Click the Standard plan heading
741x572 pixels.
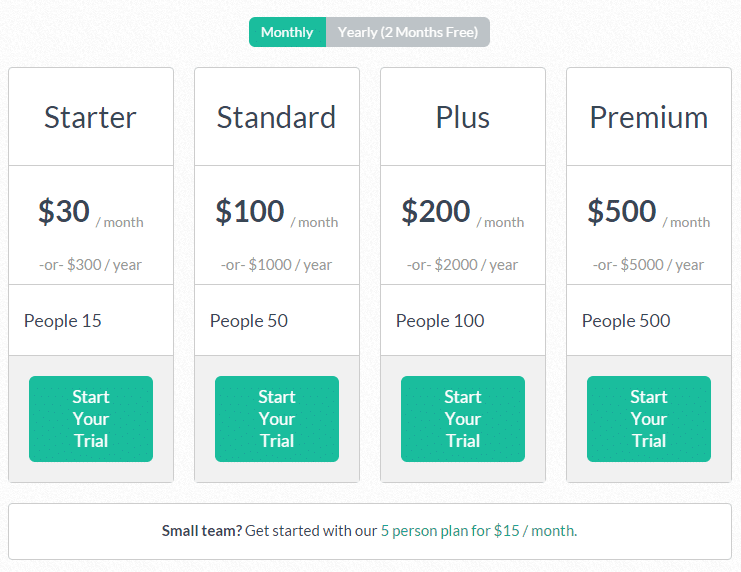[x=277, y=117]
